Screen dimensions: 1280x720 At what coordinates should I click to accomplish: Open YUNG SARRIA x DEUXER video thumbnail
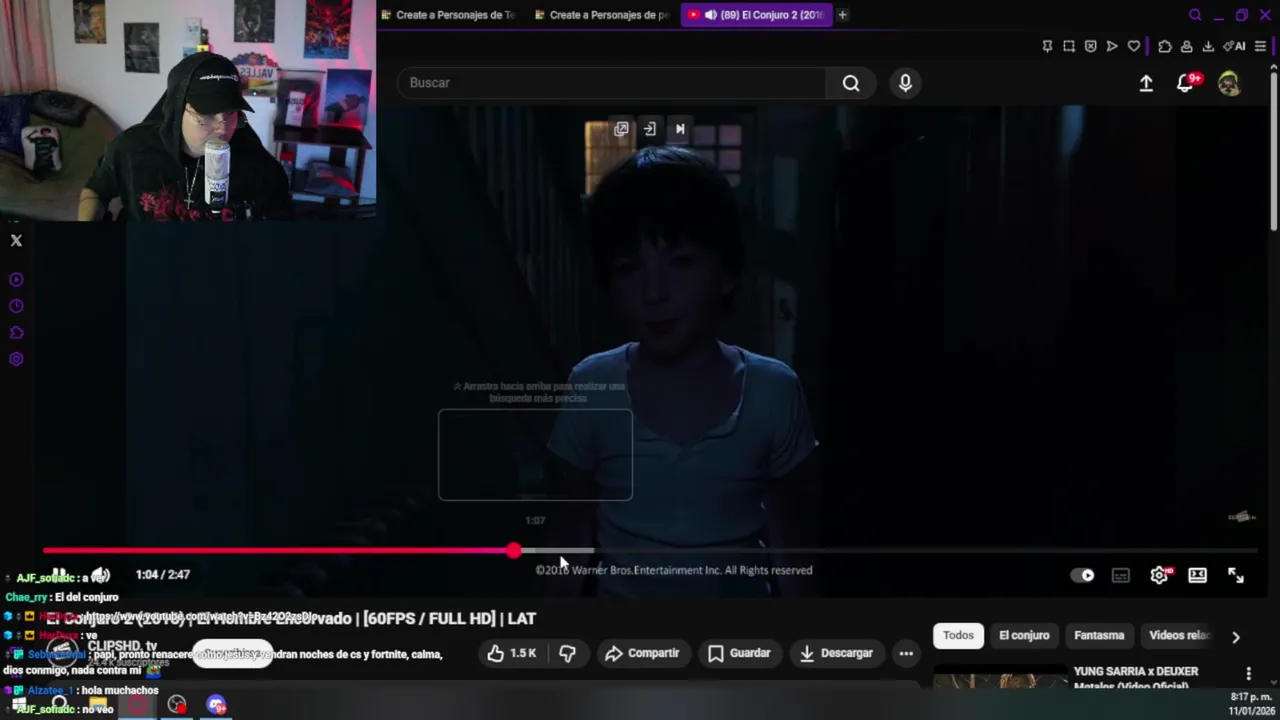1000,679
